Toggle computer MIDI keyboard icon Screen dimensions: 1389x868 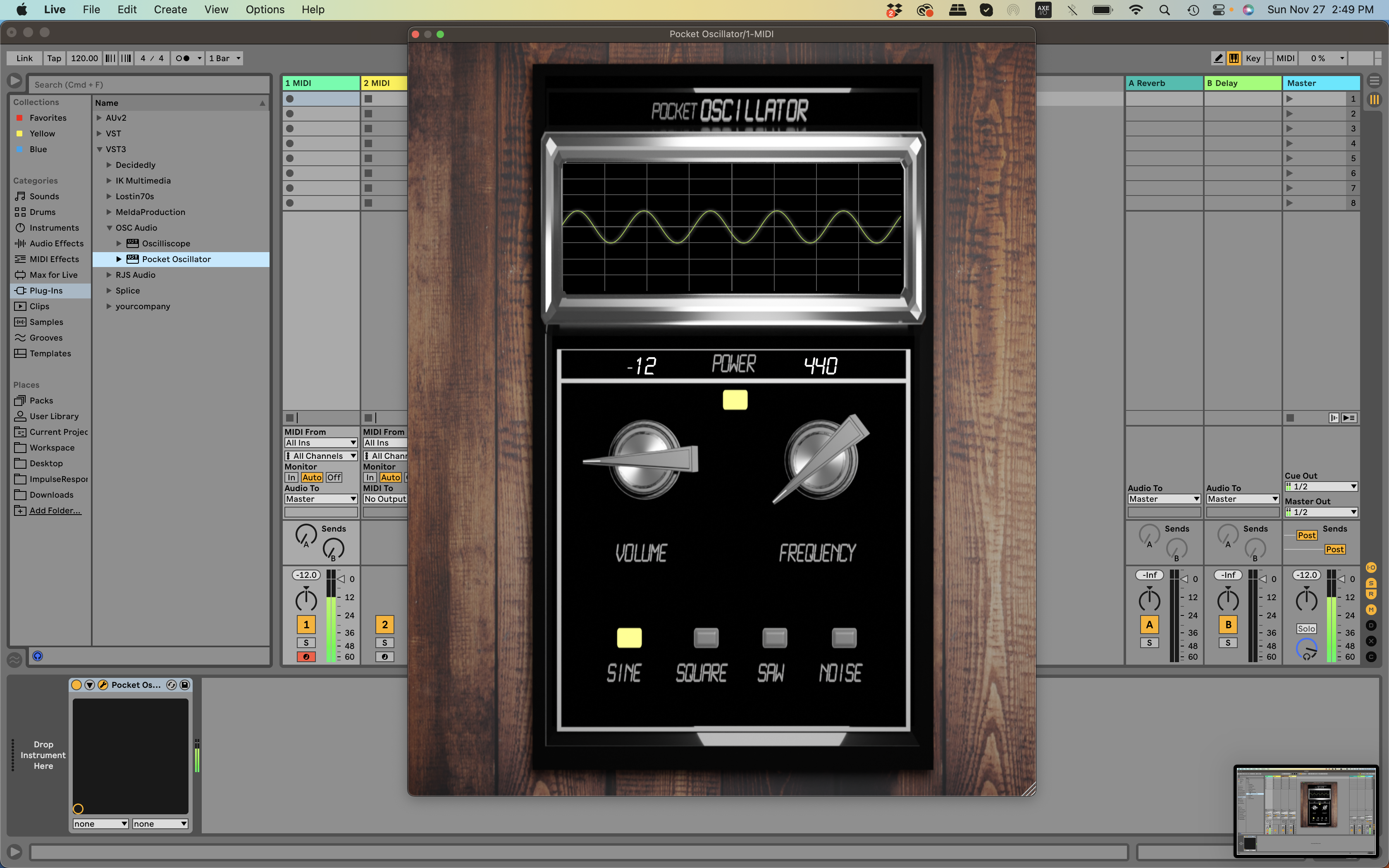pyautogui.click(x=1234, y=58)
